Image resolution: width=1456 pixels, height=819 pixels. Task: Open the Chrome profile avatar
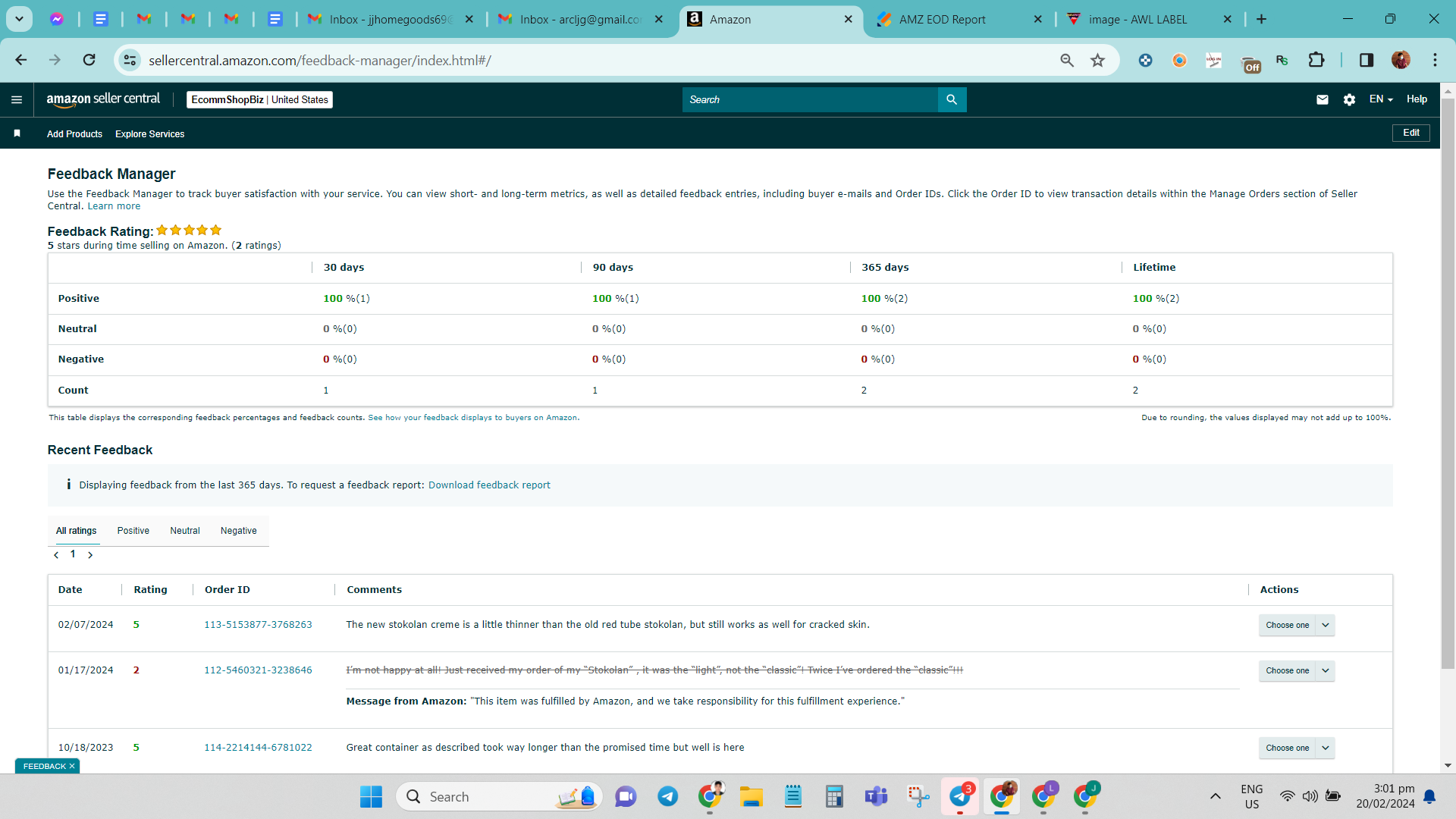pyautogui.click(x=1401, y=60)
